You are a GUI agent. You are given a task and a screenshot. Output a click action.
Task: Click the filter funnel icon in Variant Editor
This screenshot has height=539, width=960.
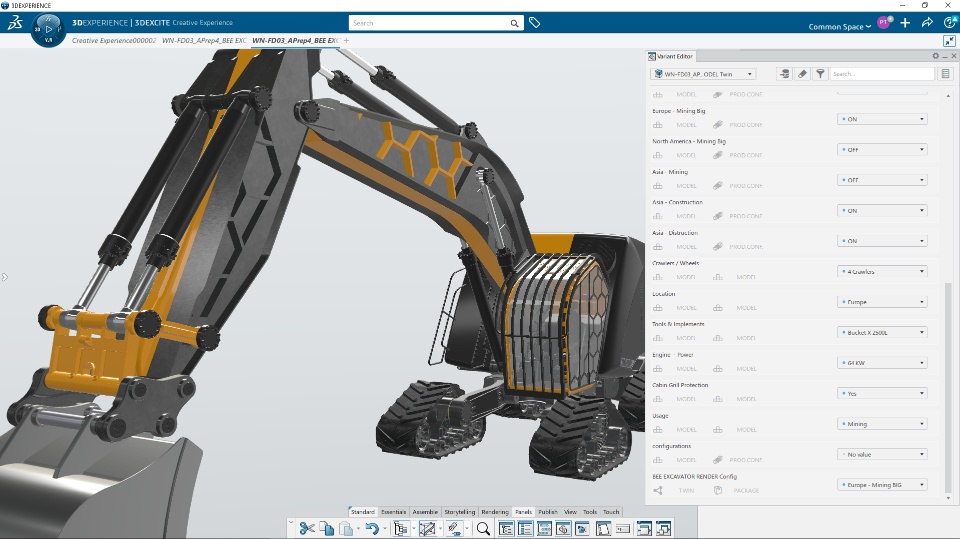[820, 74]
